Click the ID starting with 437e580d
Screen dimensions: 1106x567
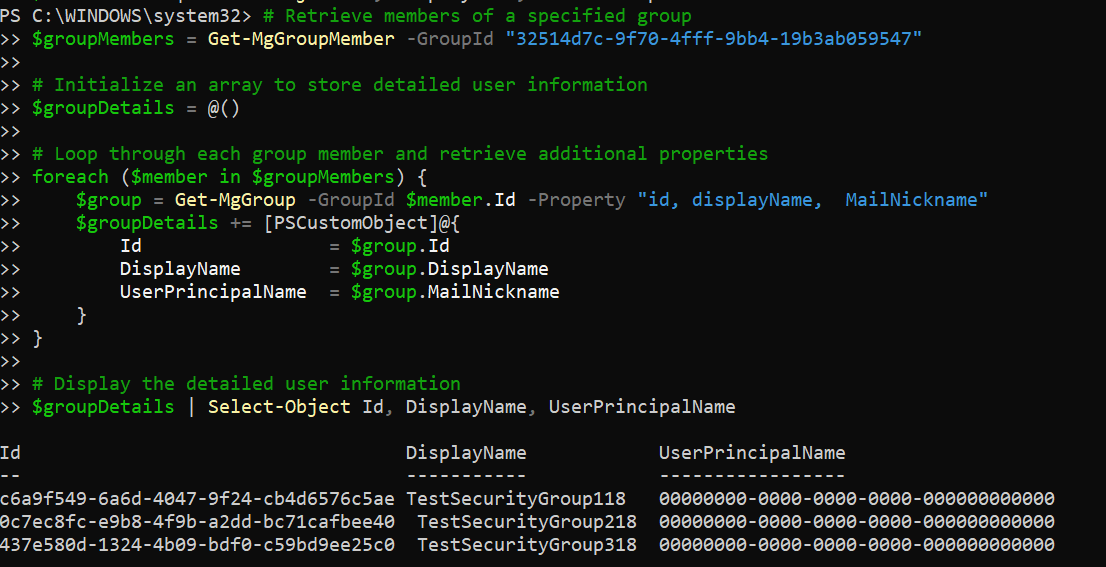(197, 545)
